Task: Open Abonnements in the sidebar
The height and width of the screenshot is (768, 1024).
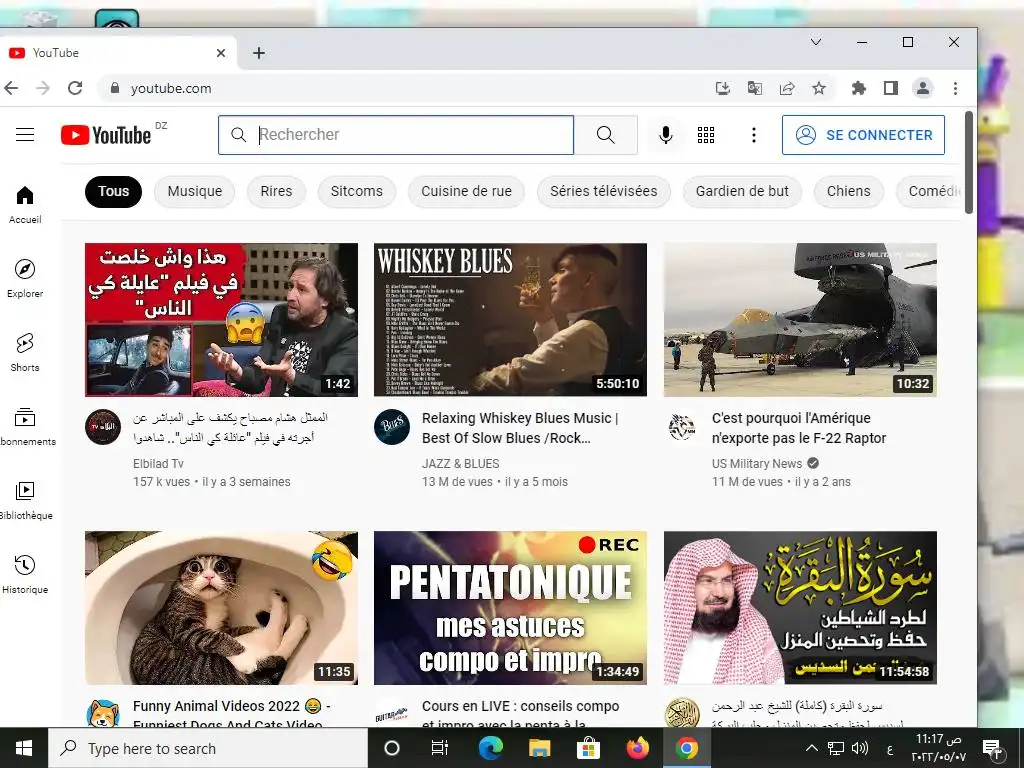Action: (25, 426)
